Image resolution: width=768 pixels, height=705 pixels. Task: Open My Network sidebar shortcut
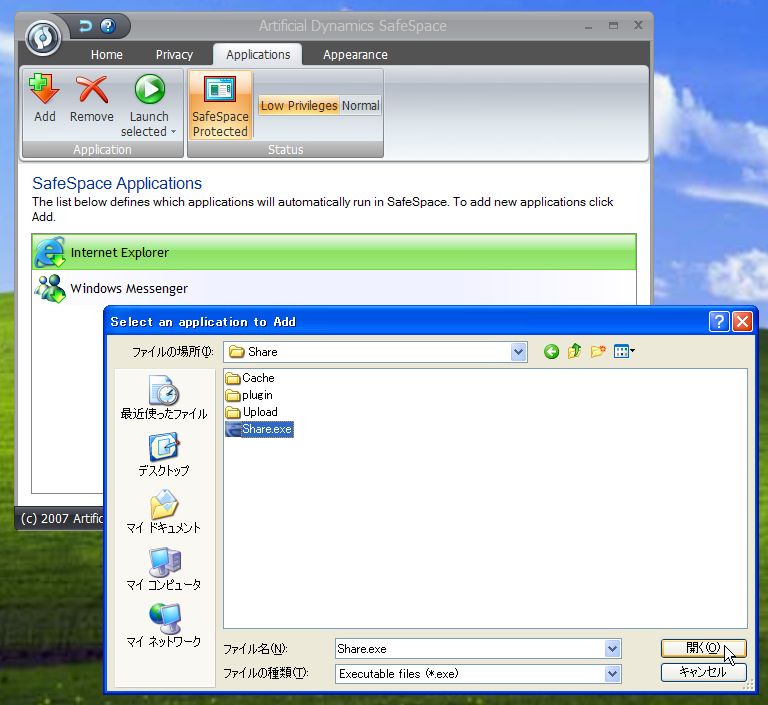(x=164, y=625)
